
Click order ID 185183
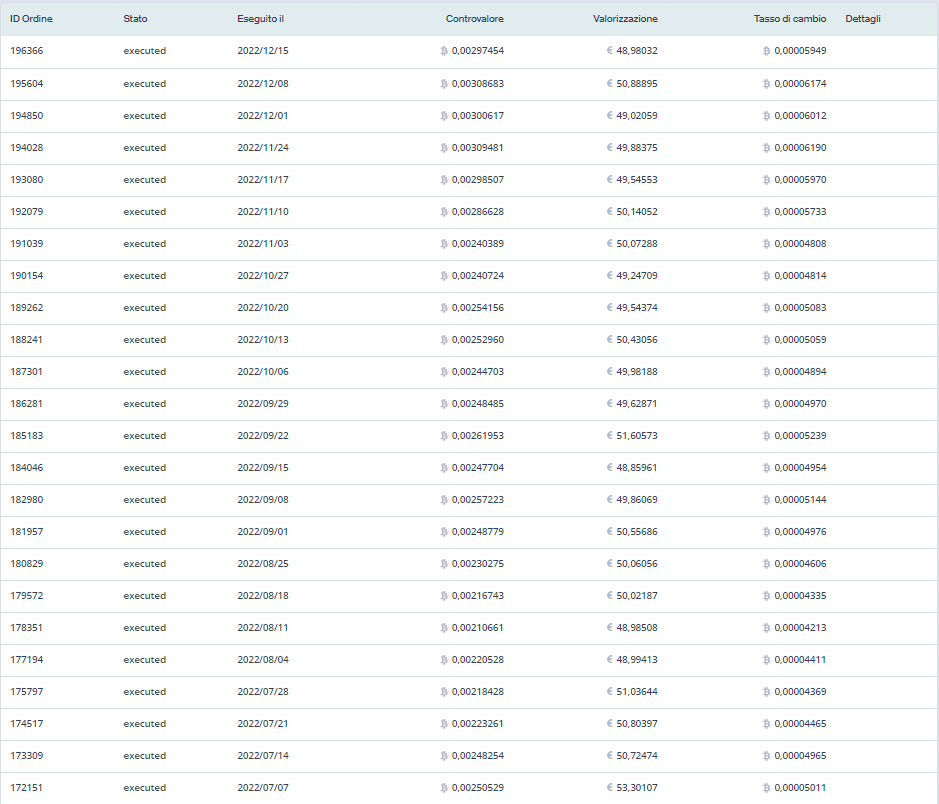(x=26, y=436)
